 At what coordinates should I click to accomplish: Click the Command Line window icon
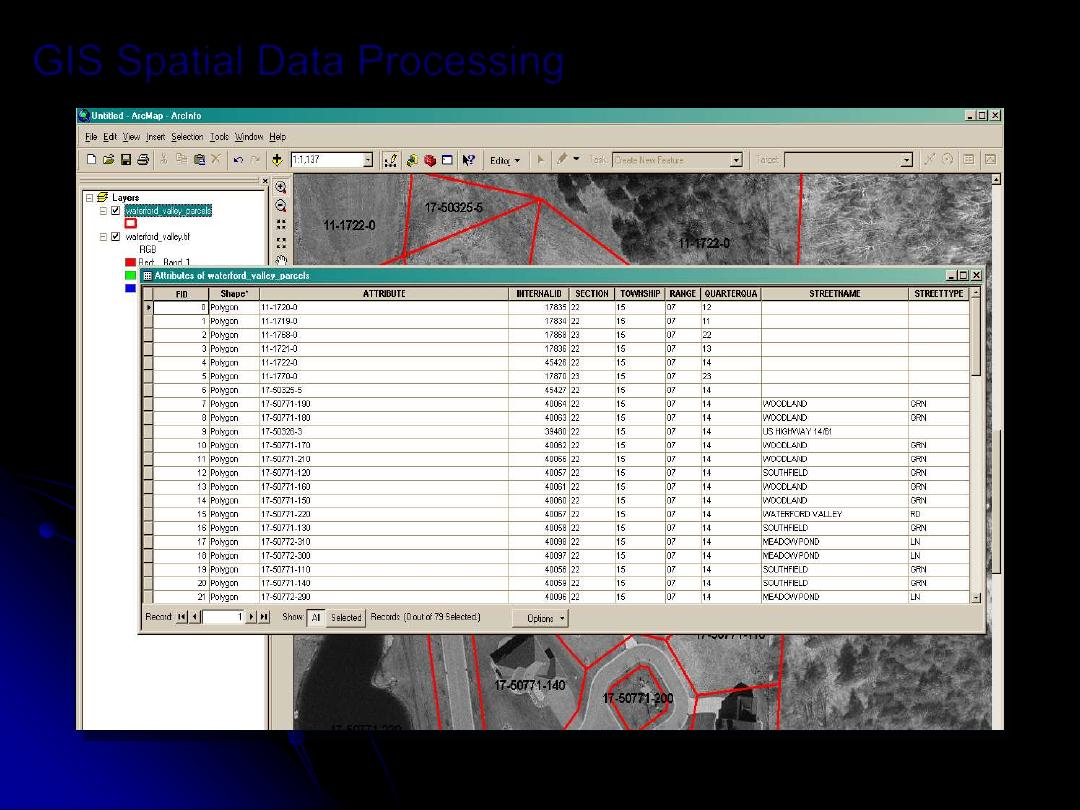coord(447,160)
